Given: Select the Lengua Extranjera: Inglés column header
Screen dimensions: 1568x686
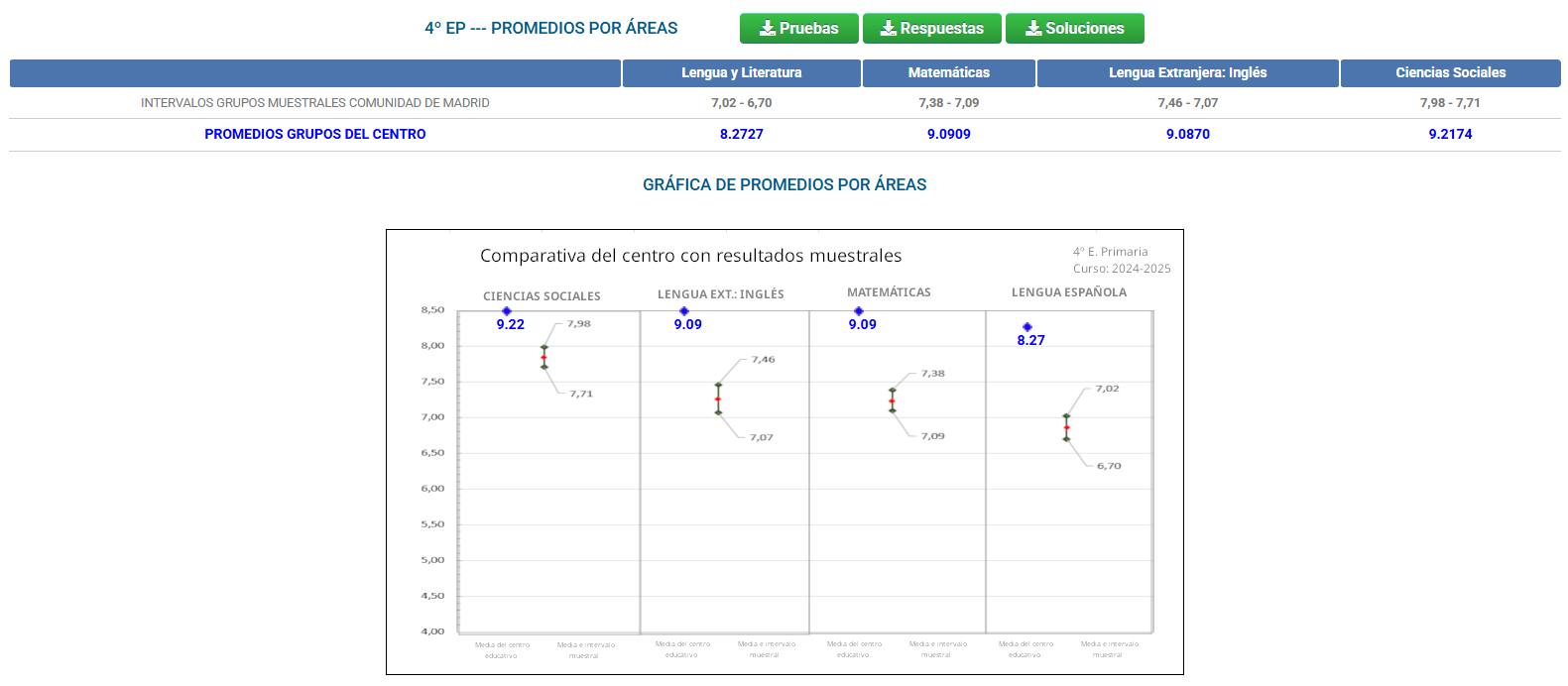Looking at the screenshot, I should (1187, 72).
